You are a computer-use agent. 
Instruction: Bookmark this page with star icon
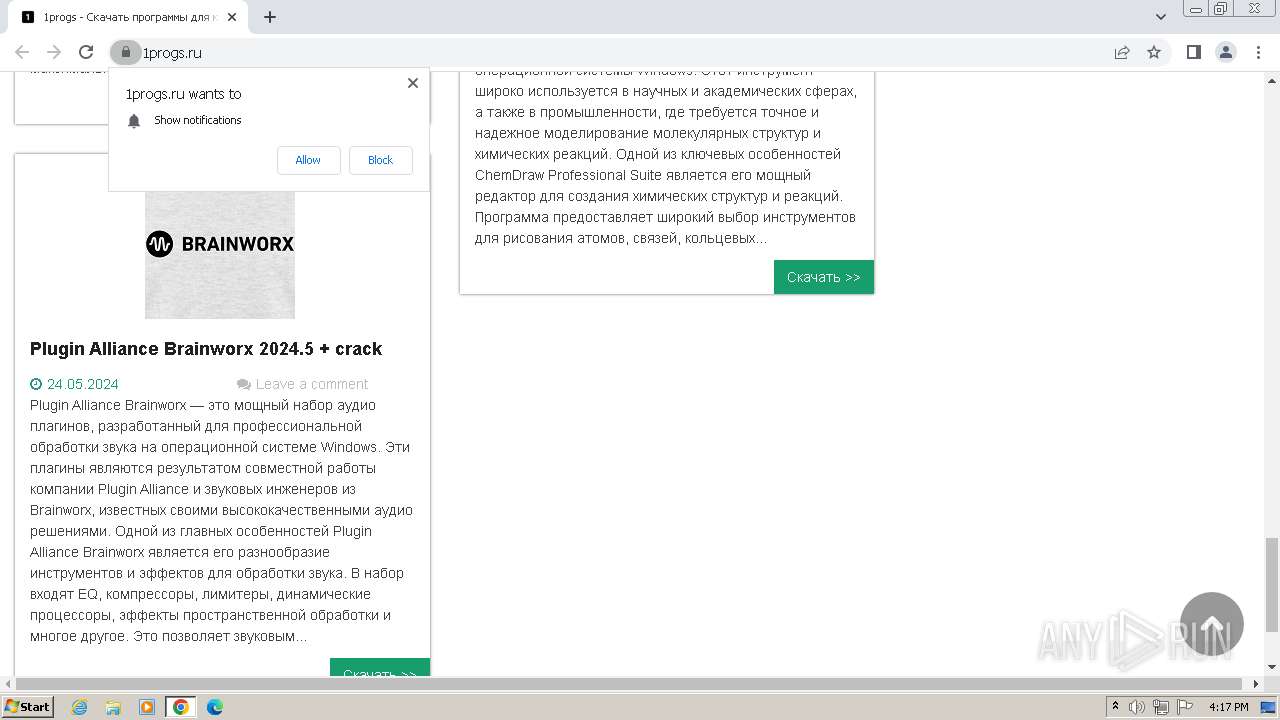(x=1154, y=52)
